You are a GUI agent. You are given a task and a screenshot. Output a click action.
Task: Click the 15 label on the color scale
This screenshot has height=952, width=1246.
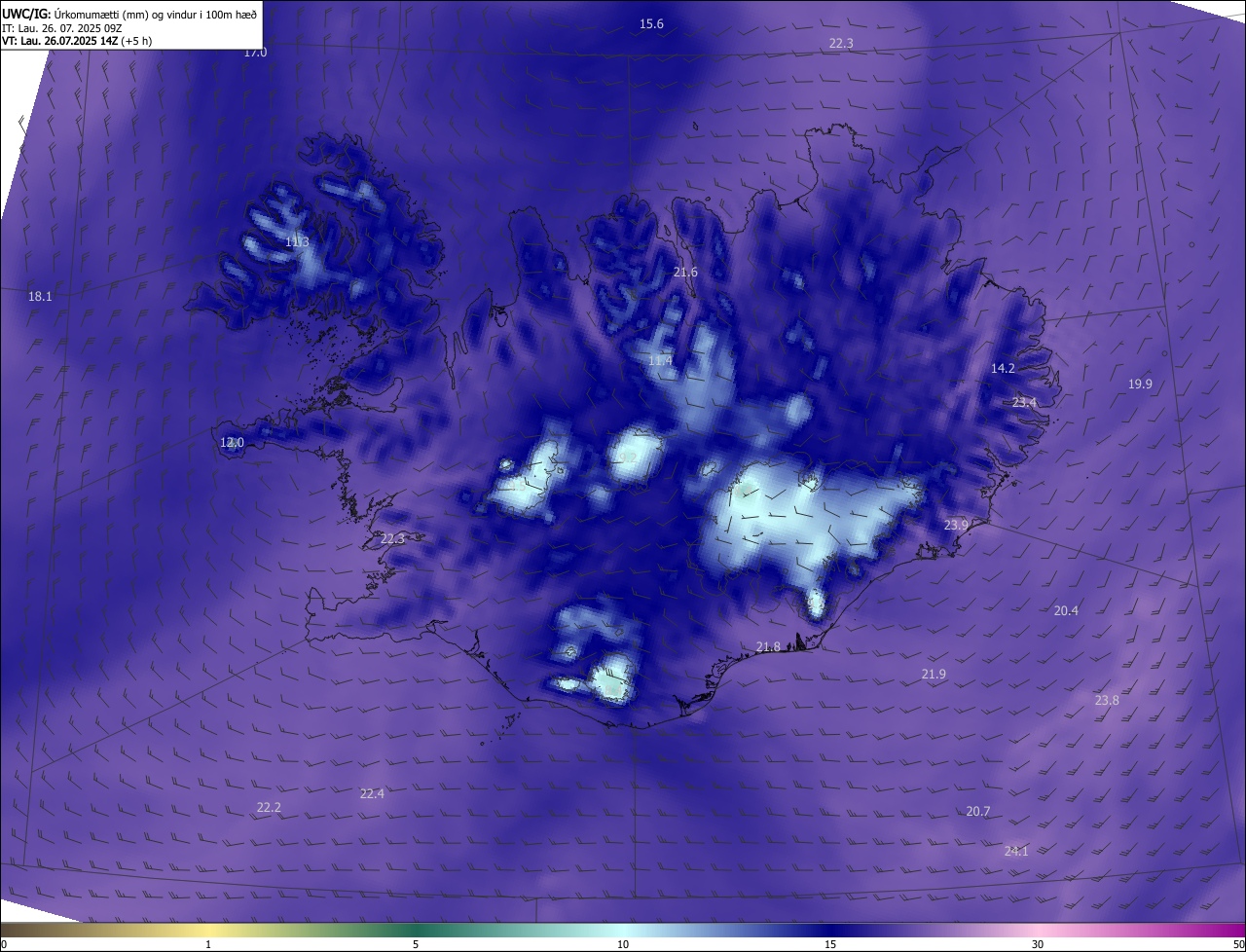tap(830, 944)
